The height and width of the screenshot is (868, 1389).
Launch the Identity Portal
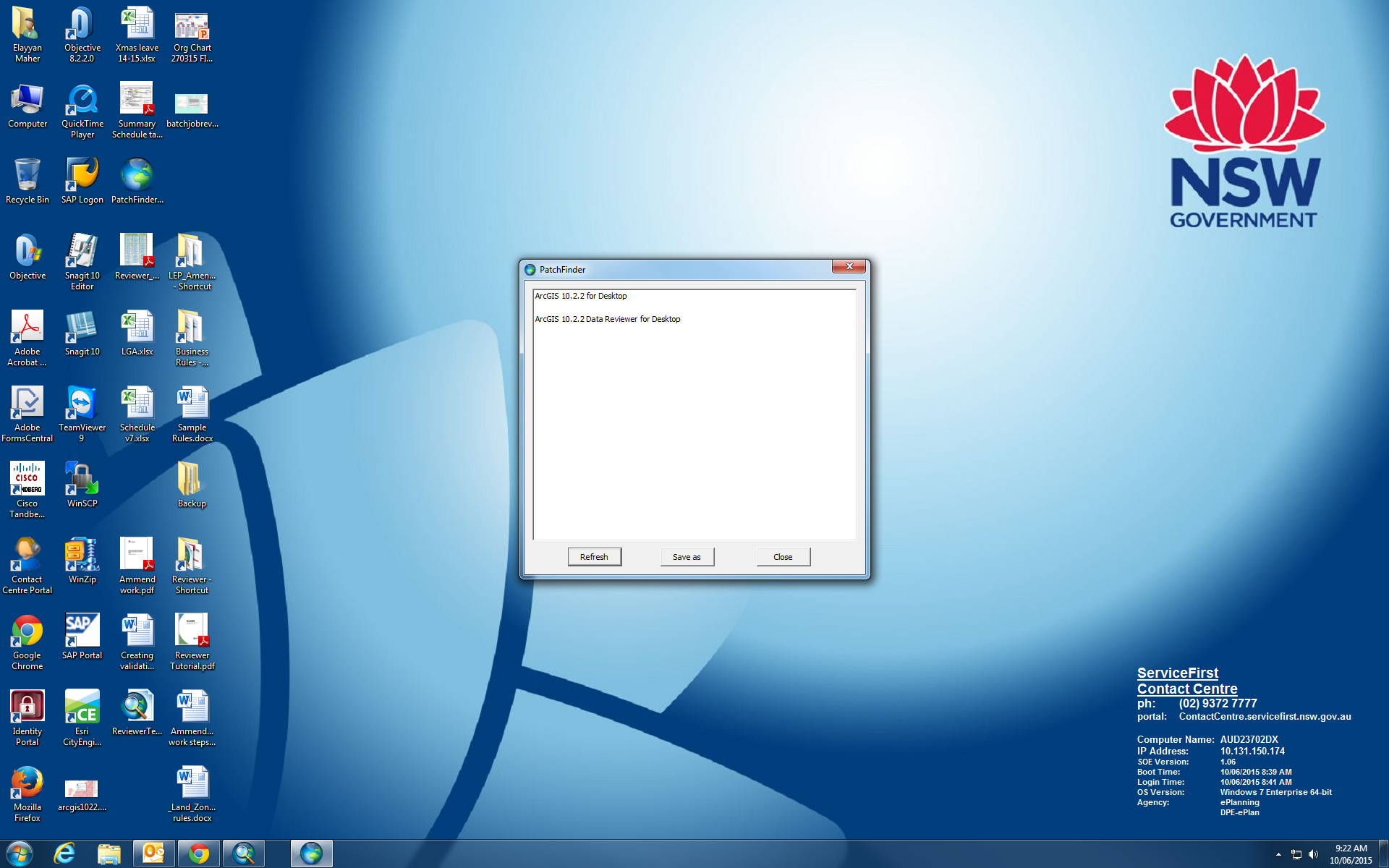click(x=27, y=705)
